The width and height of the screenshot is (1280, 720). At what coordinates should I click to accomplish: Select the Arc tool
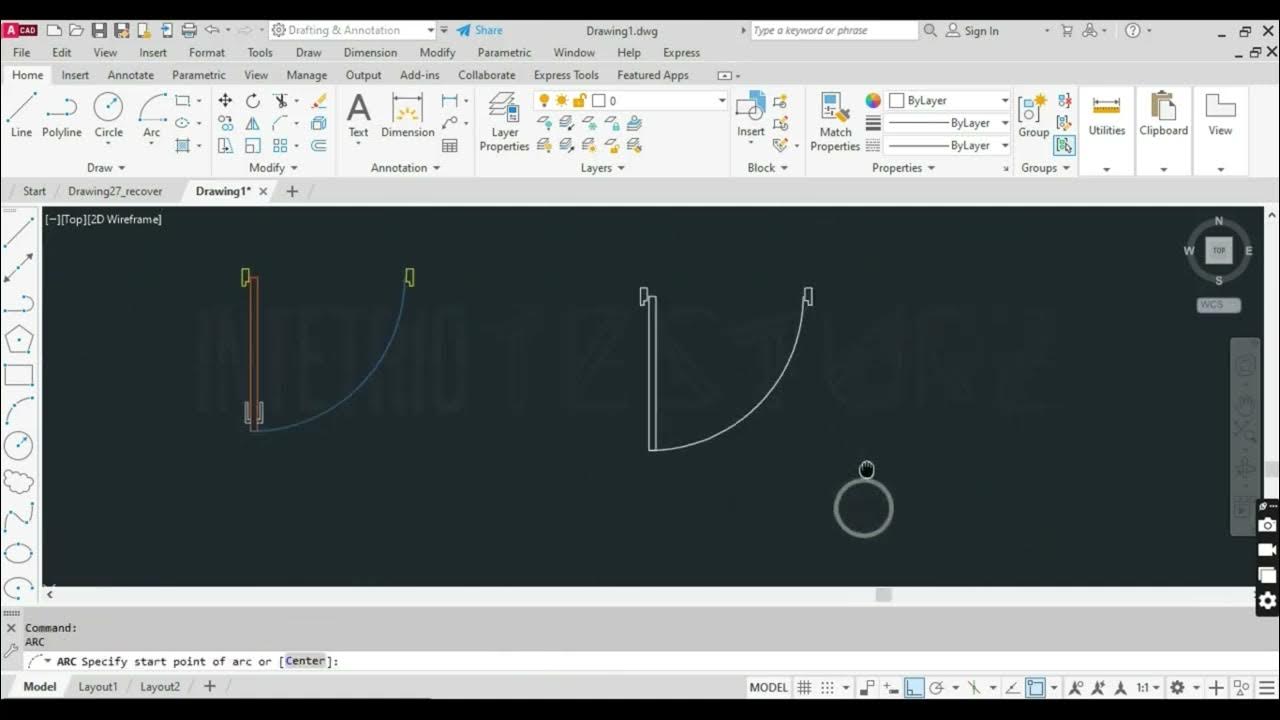tap(151, 110)
